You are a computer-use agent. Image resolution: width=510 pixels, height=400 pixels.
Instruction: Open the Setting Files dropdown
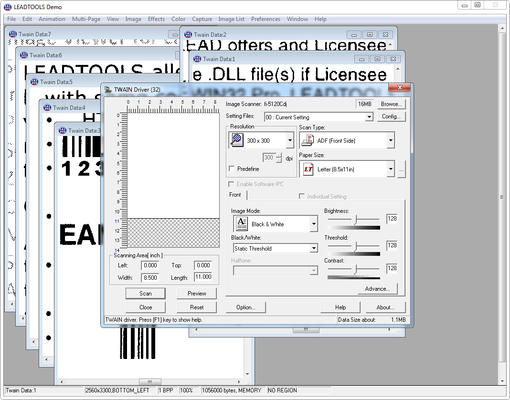pos(369,117)
